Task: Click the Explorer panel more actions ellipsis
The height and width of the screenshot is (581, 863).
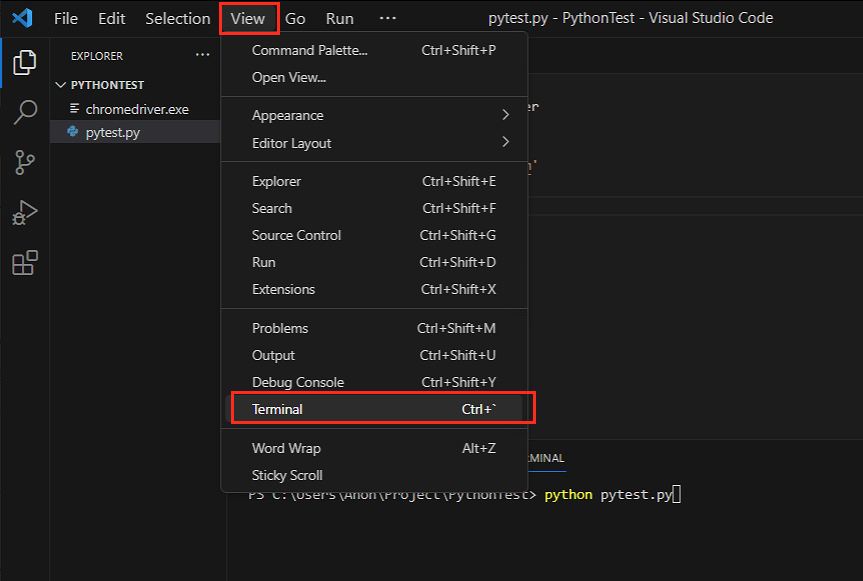Action: coord(203,56)
